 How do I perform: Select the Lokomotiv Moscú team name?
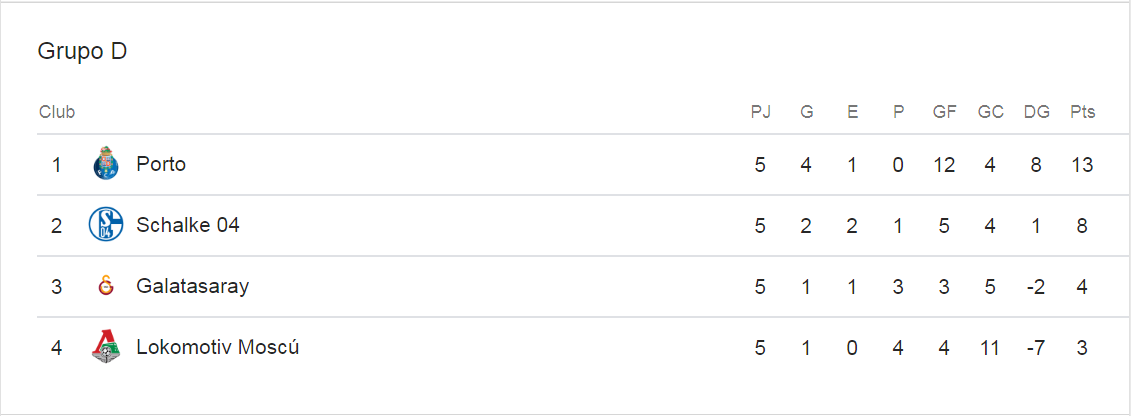pyautogui.click(x=218, y=347)
